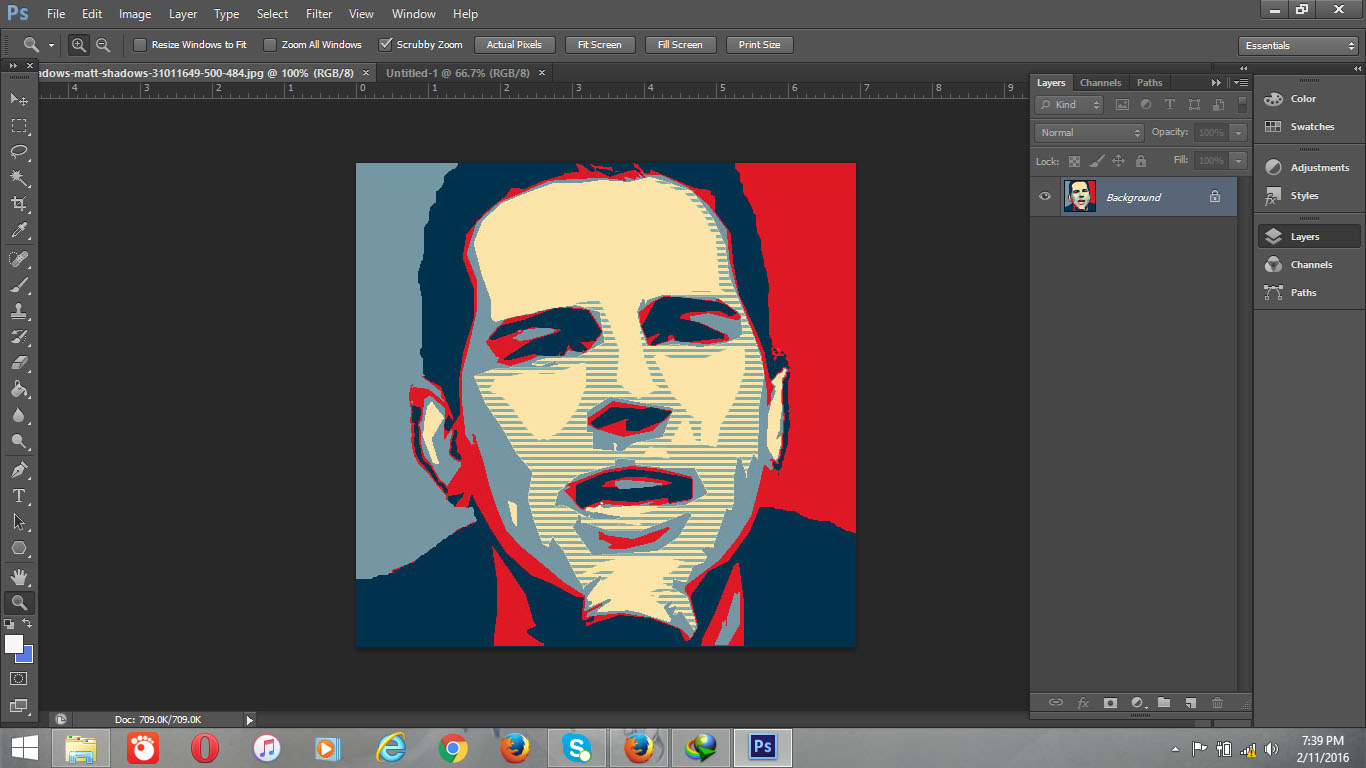Select the Blur tool
Screen dimensions: 1366x768
pyautogui.click(x=19, y=415)
